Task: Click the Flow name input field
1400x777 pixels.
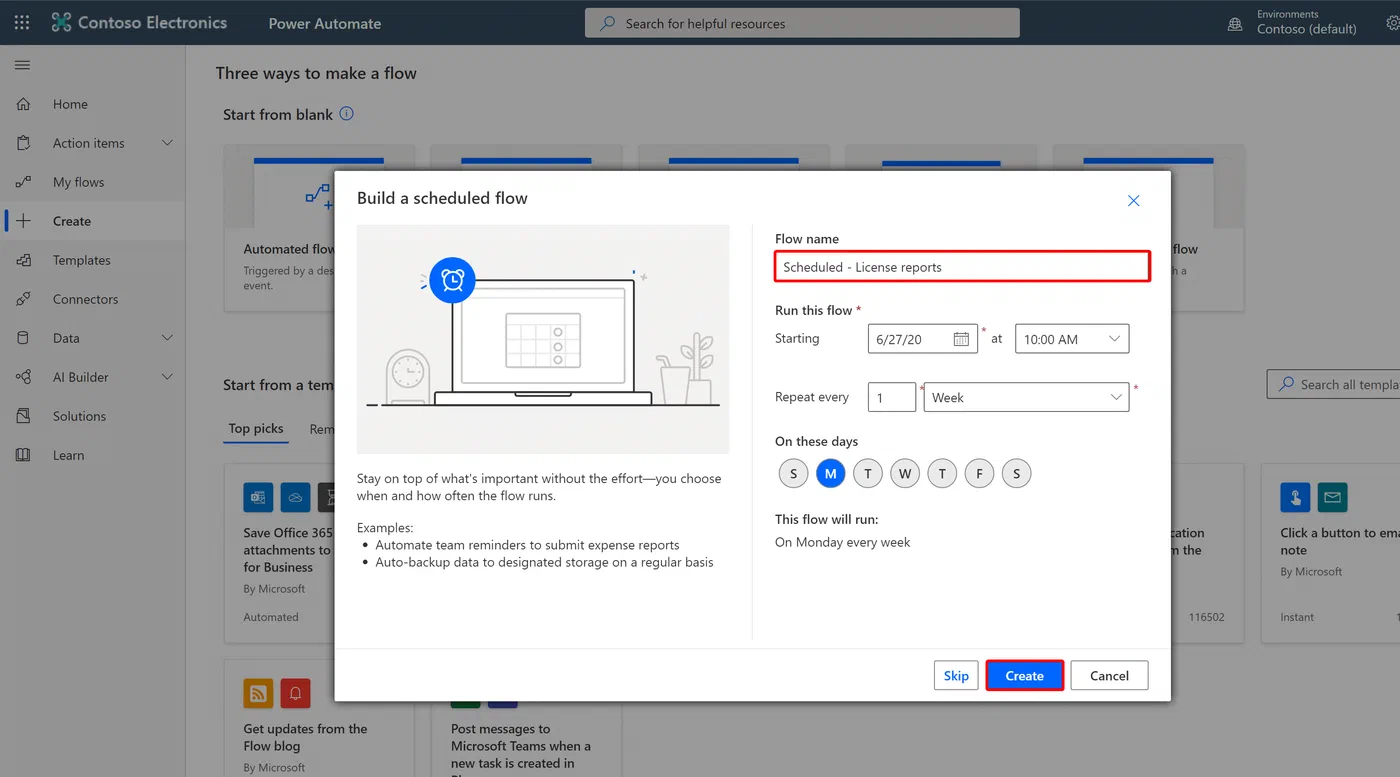Action: pos(962,267)
